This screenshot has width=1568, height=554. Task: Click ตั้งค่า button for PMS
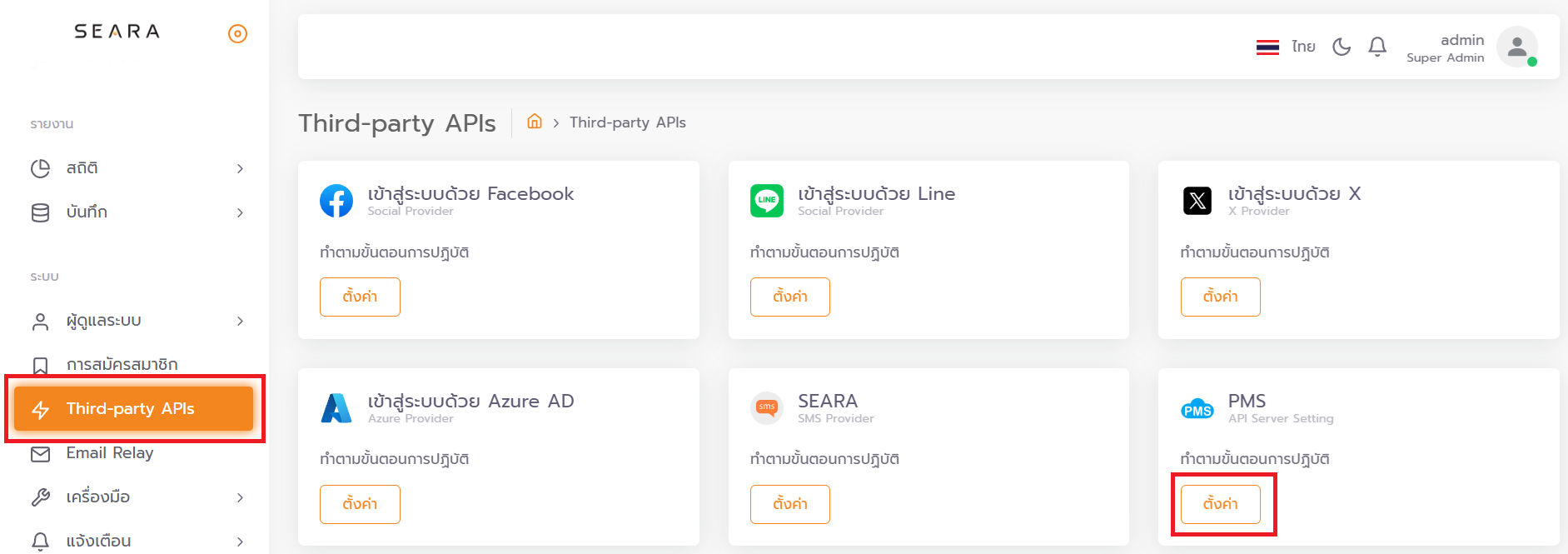click(x=1220, y=504)
